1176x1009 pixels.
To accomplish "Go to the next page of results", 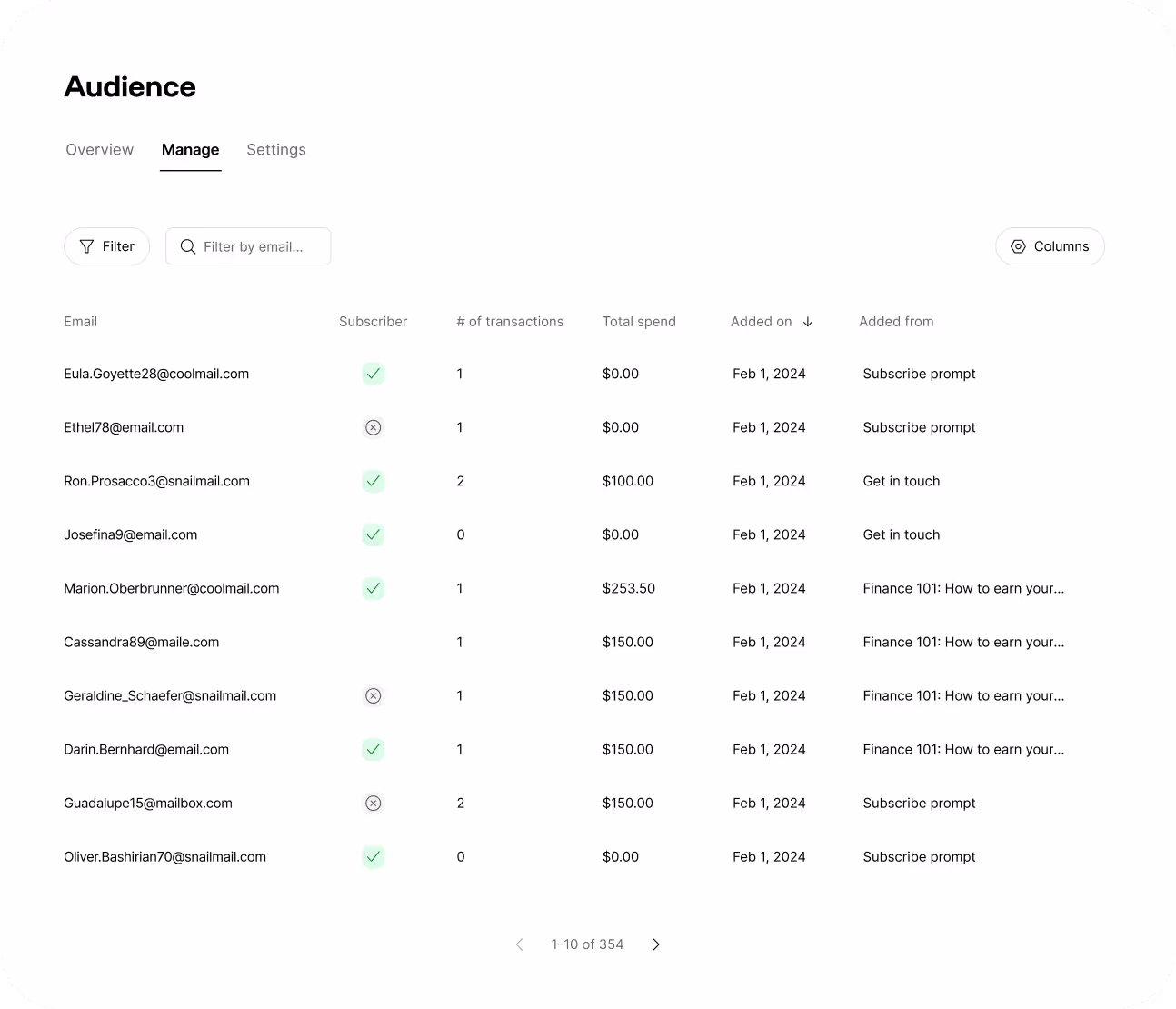I will point(655,944).
